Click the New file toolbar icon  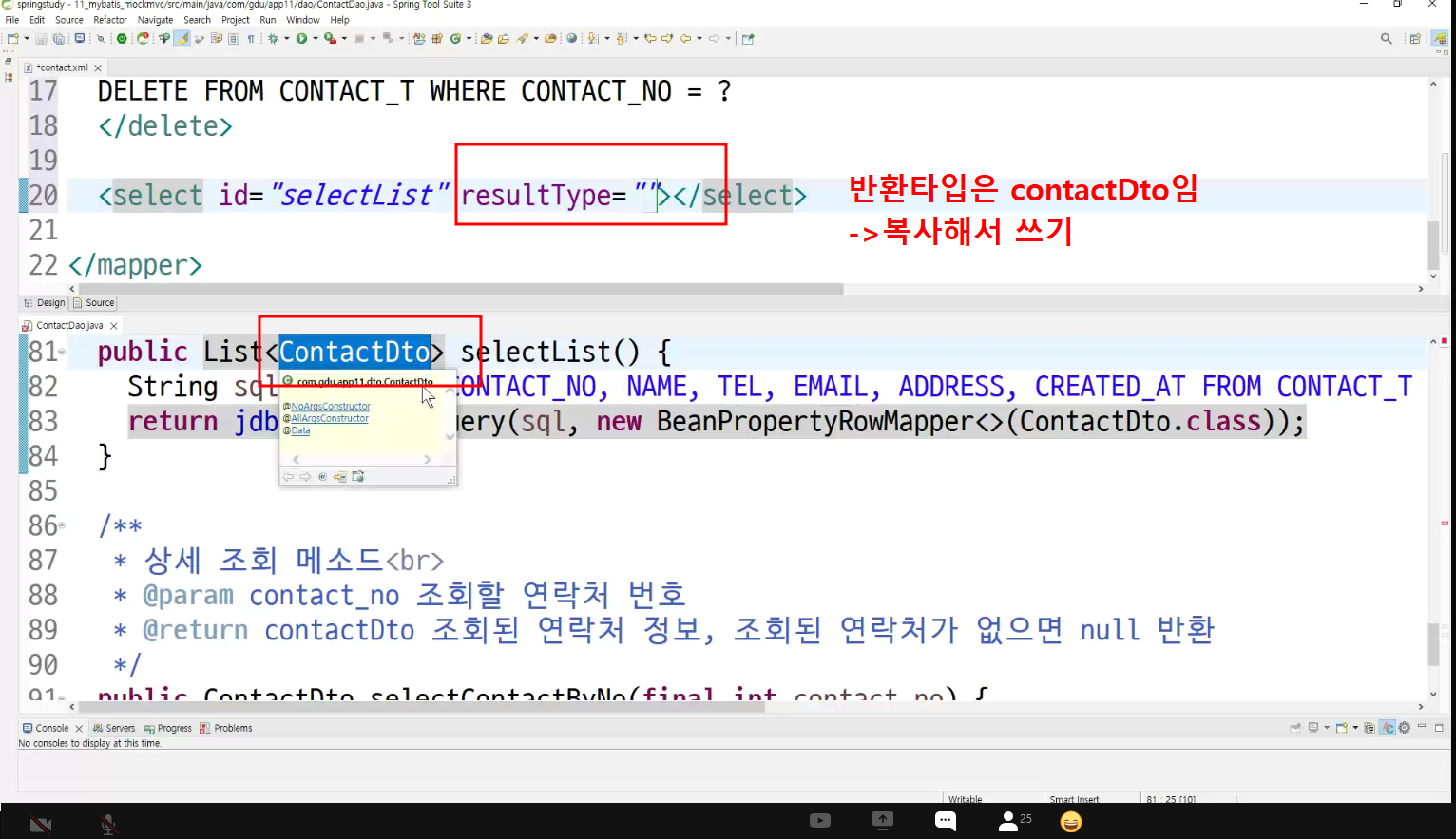click(x=12, y=39)
